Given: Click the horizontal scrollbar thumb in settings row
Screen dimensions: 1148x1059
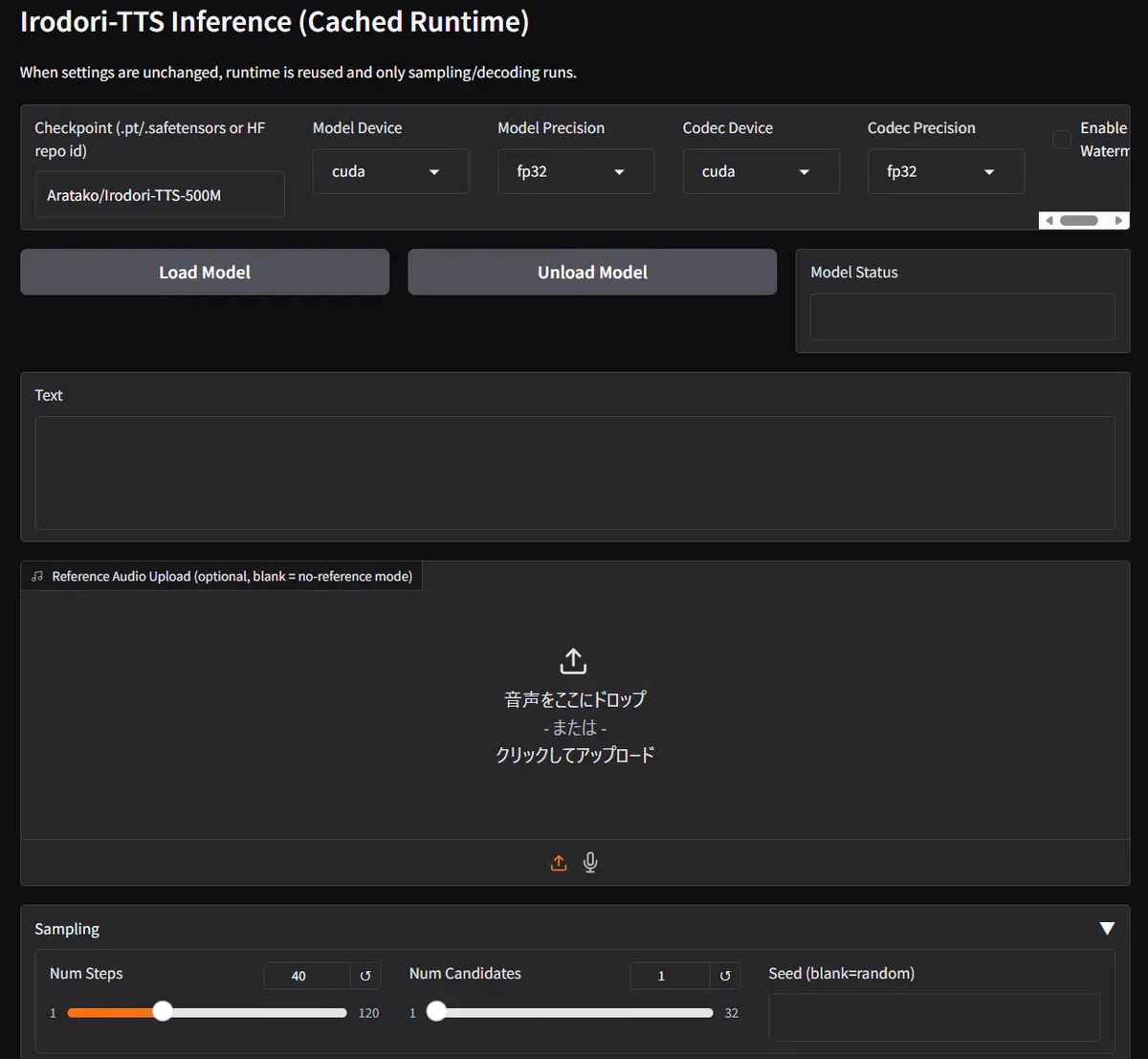Looking at the screenshot, I should click(1079, 220).
